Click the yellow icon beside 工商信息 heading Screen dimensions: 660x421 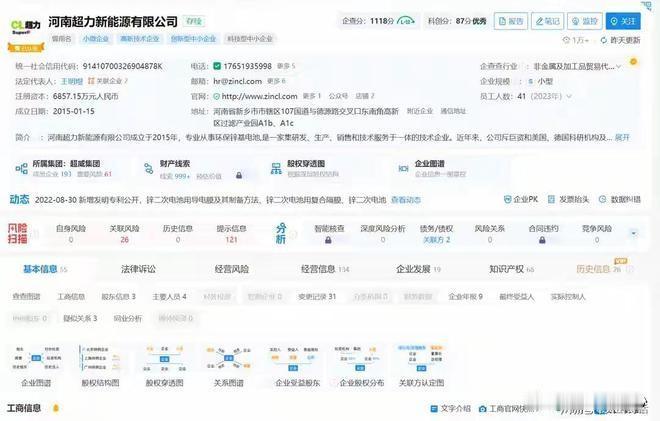coord(55,408)
